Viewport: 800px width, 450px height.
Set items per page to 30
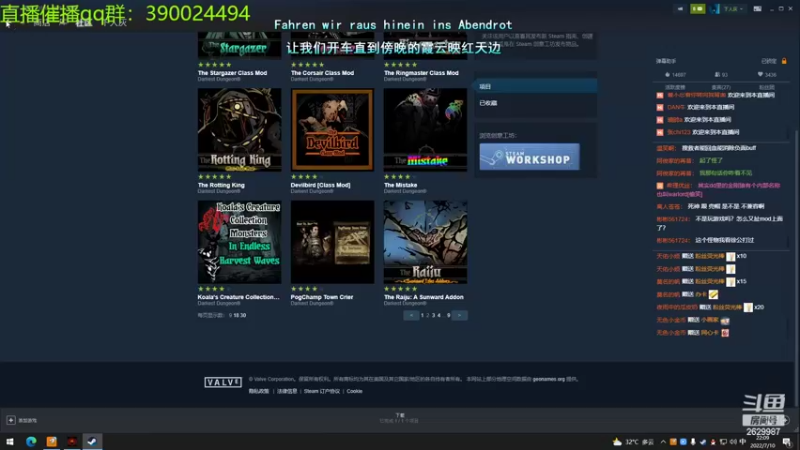pyautogui.click(x=243, y=315)
